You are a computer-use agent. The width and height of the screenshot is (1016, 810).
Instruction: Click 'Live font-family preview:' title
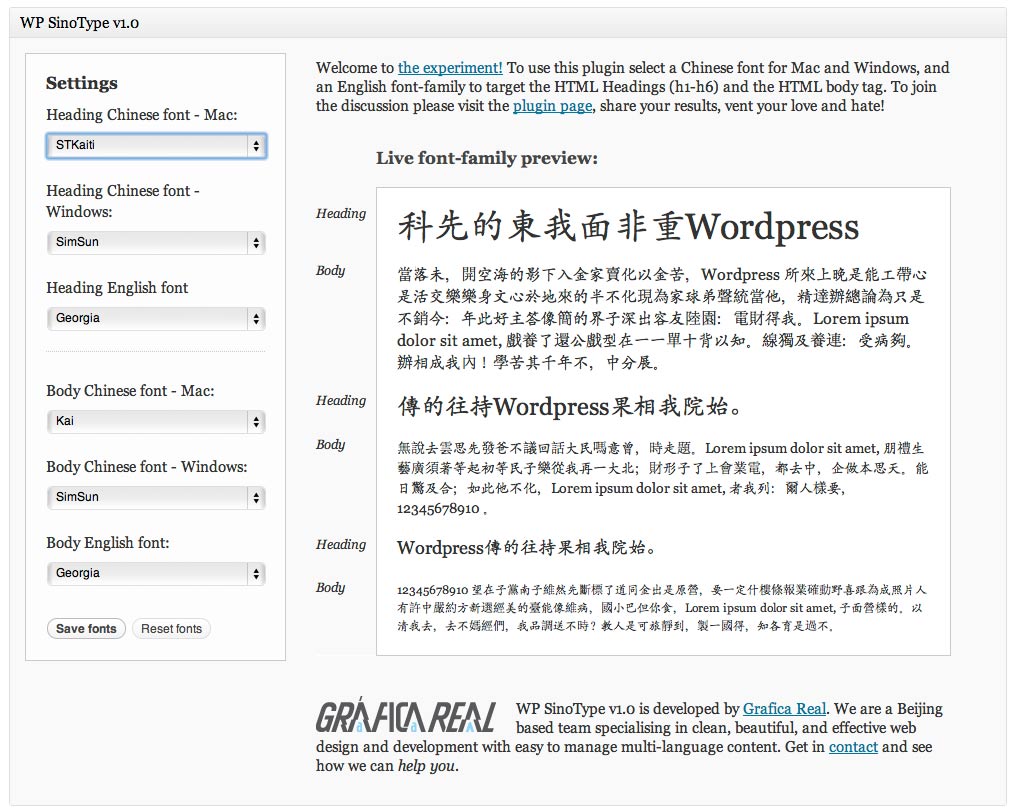coord(487,158)
